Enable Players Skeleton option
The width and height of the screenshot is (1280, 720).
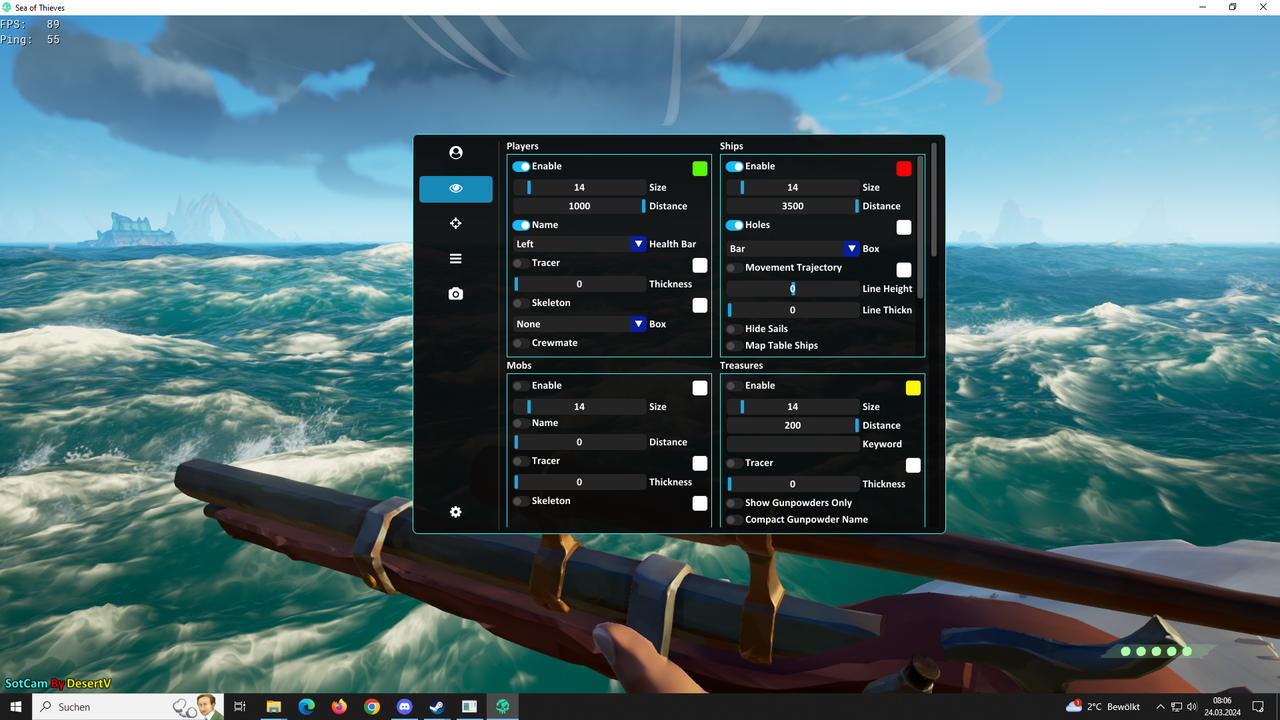(x=521, y=303)
